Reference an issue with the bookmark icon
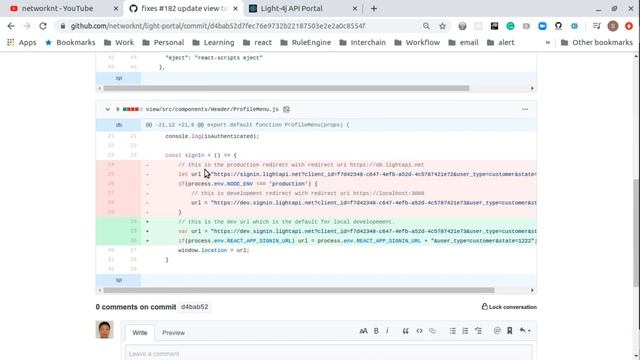640x360 pixels. [510, 331]
